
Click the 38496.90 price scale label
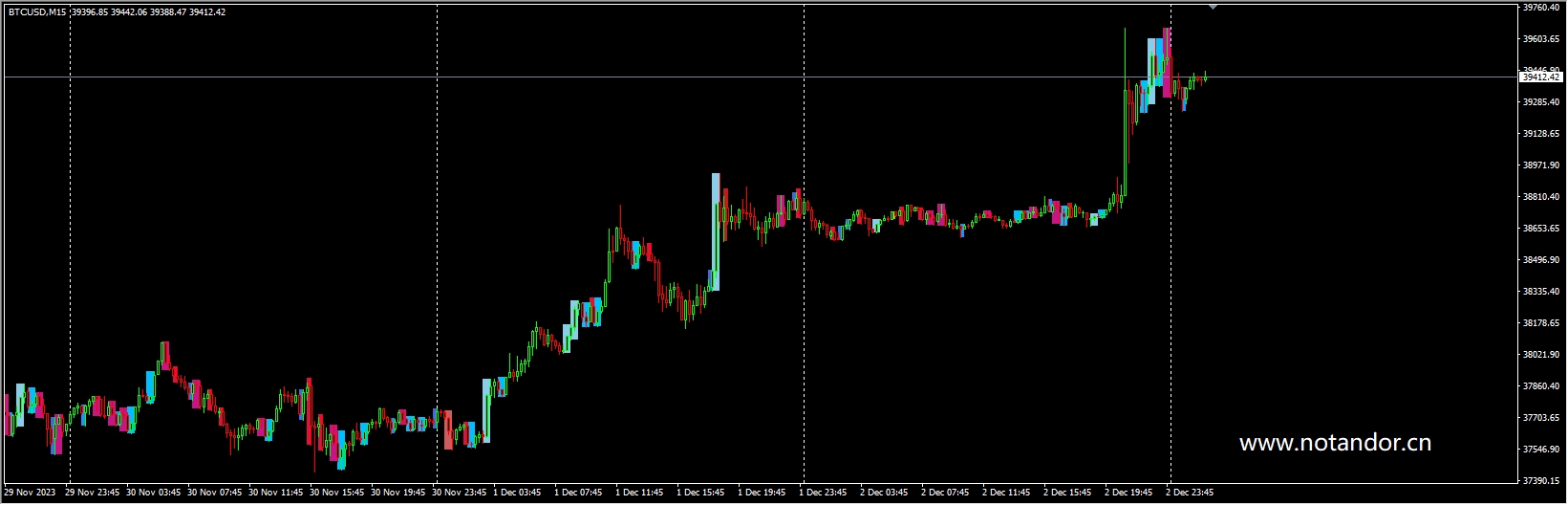pyautogui.click(x=1540, y=260)
